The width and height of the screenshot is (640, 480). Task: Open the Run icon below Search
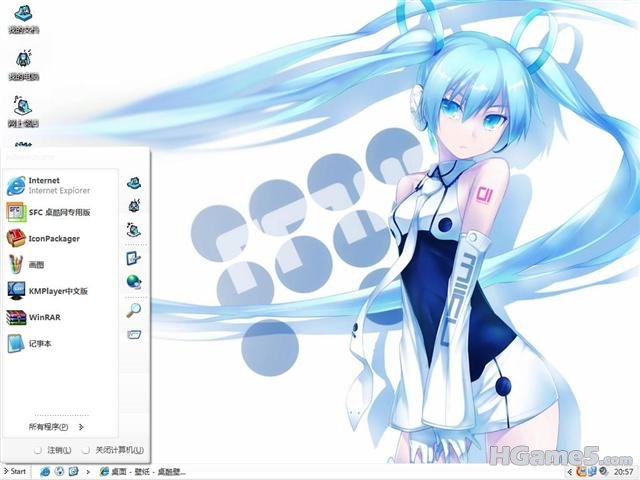[134, 334]
